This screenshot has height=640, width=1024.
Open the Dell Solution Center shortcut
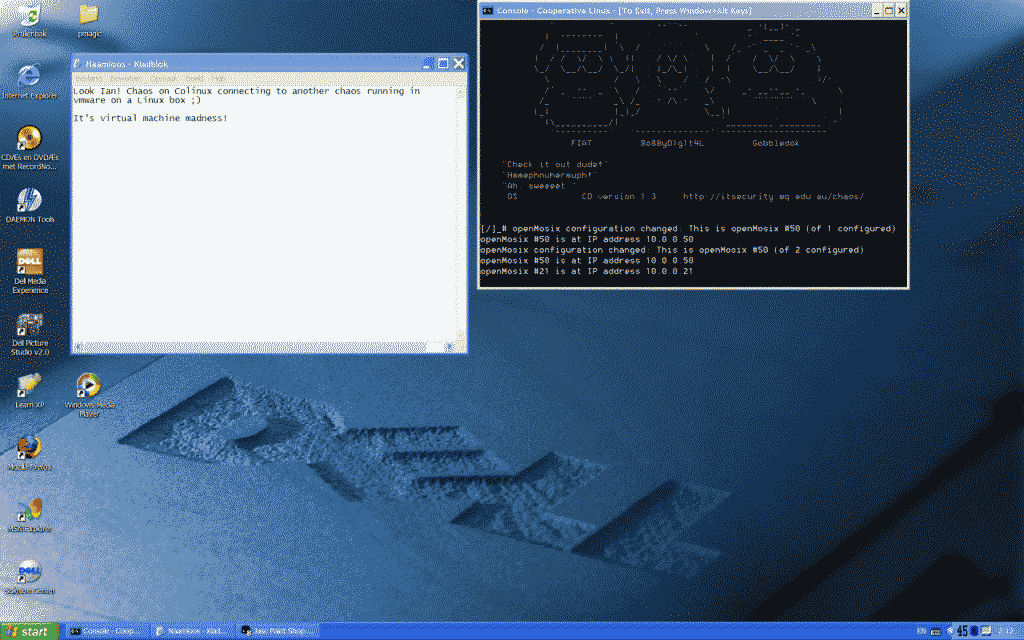29,571
